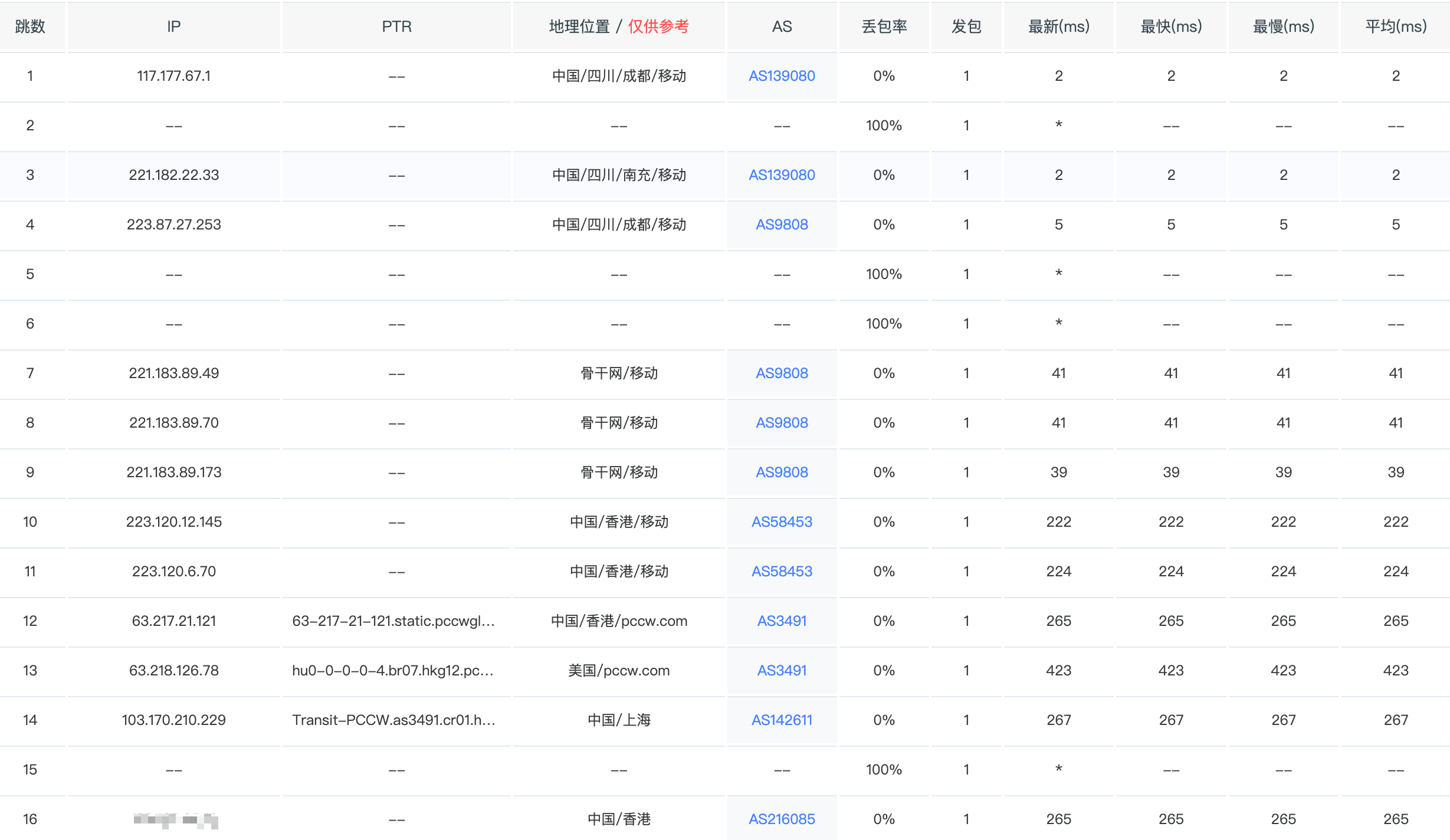
Task: Select IP address 221.183.89.70
Action: click(173, 423)
